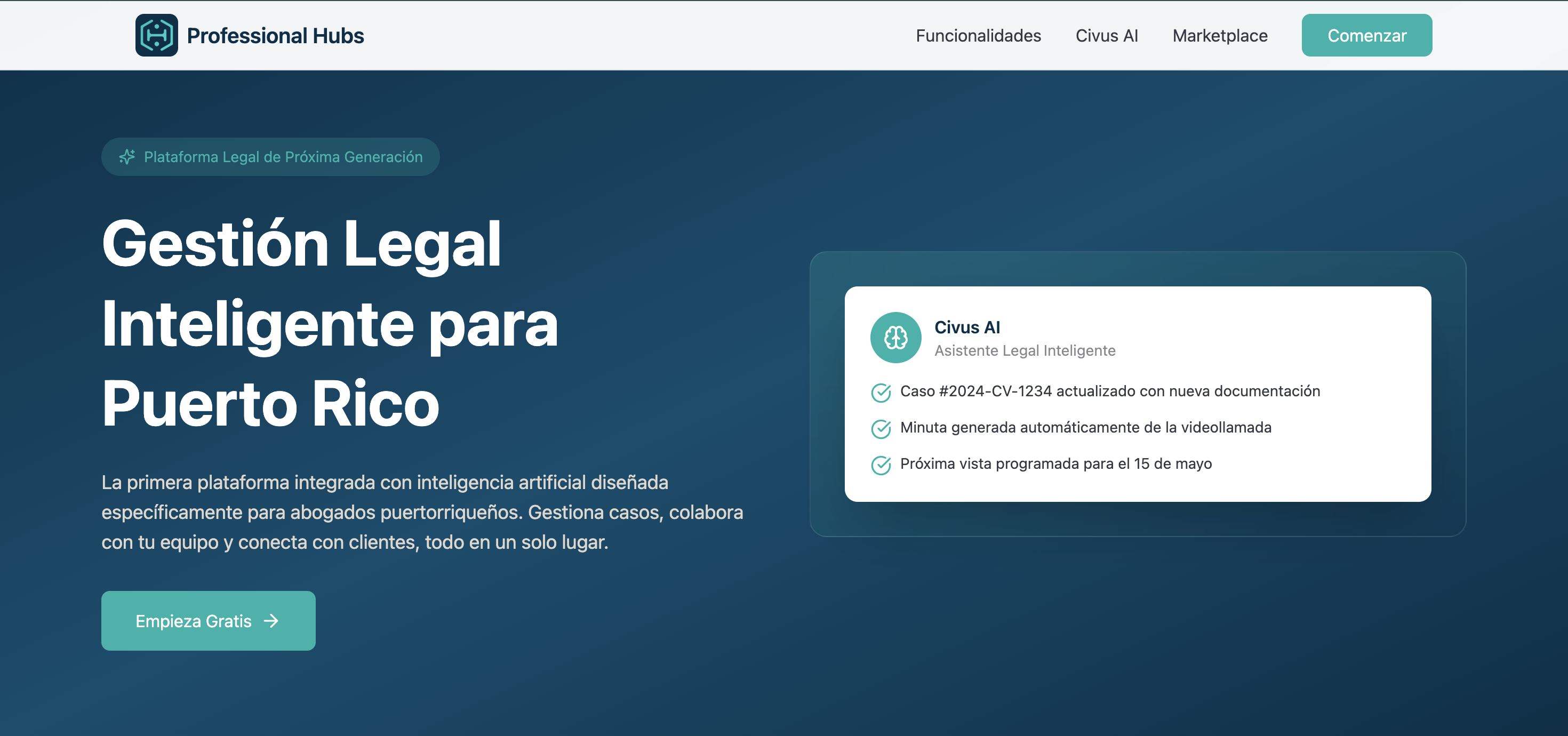
Task: Click the Minuta generada automáticamente de la videollamada text
Action: [x=1085, y=427]
